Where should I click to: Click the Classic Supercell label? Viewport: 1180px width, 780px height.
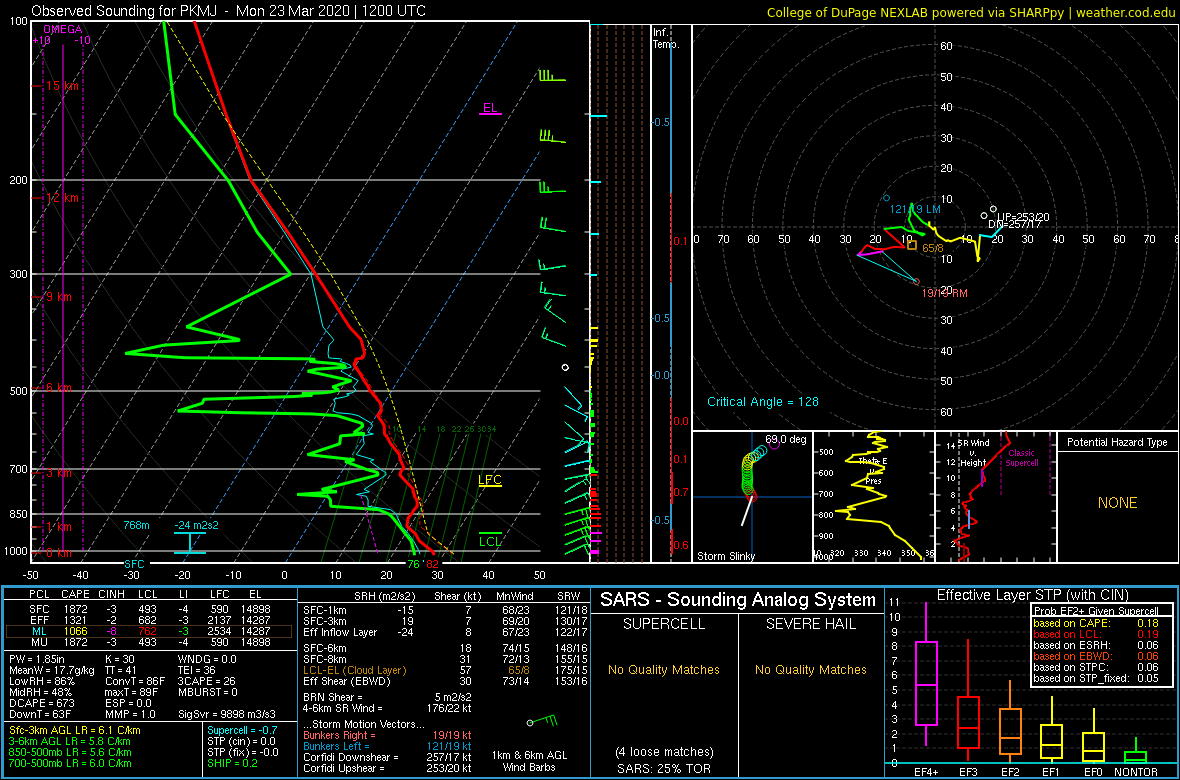pyautogui.click(x=1022, y=458)
